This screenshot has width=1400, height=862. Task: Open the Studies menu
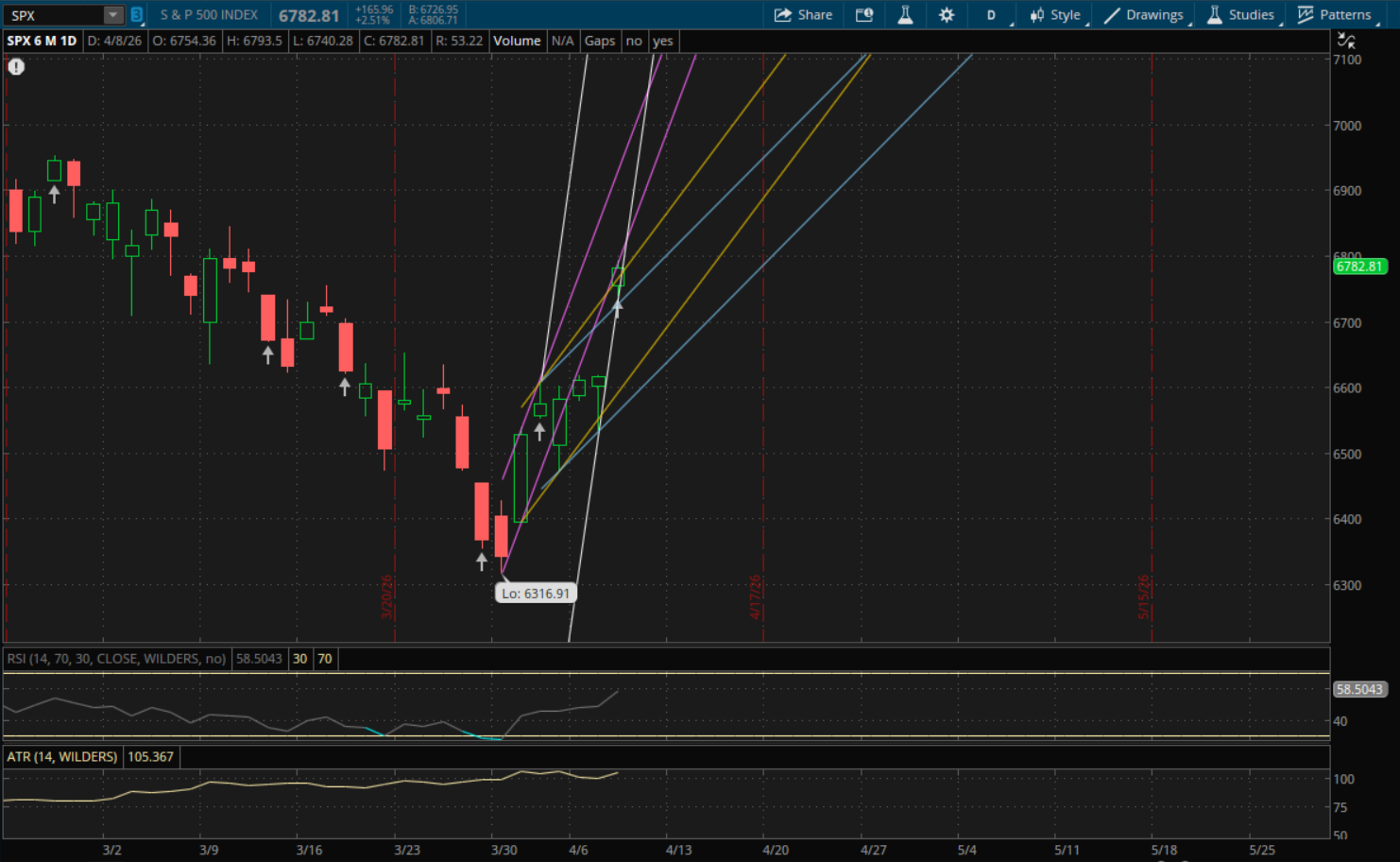1240,15
